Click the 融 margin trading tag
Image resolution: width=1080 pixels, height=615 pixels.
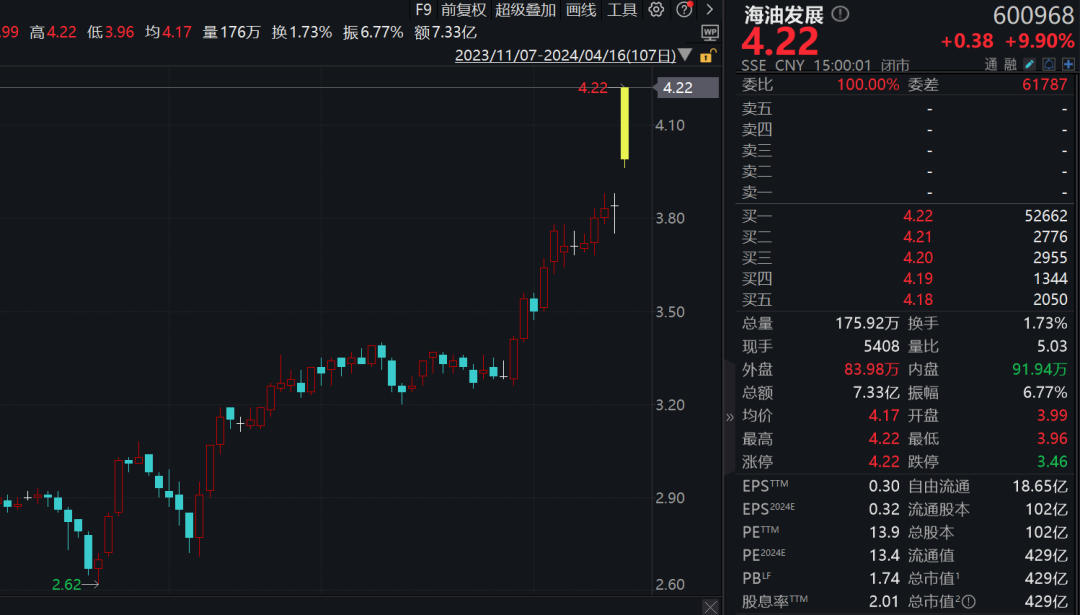coord(1010,65)
